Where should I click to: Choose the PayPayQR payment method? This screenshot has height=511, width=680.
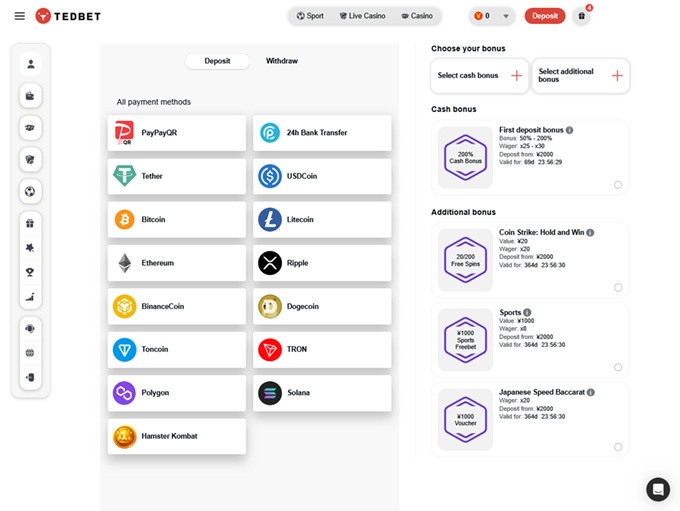pos(177,132)
